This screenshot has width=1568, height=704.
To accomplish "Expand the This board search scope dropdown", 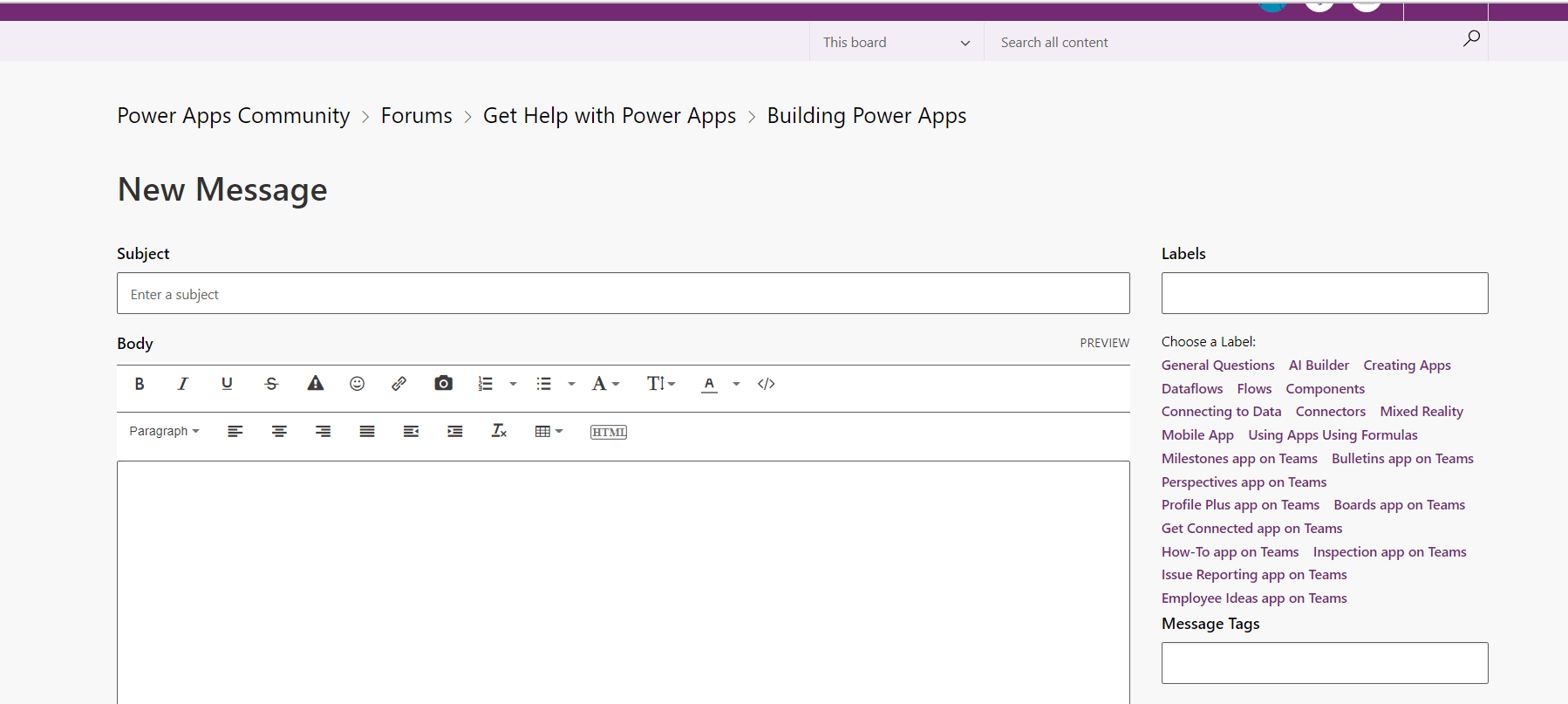I will (x=896, y=42).
